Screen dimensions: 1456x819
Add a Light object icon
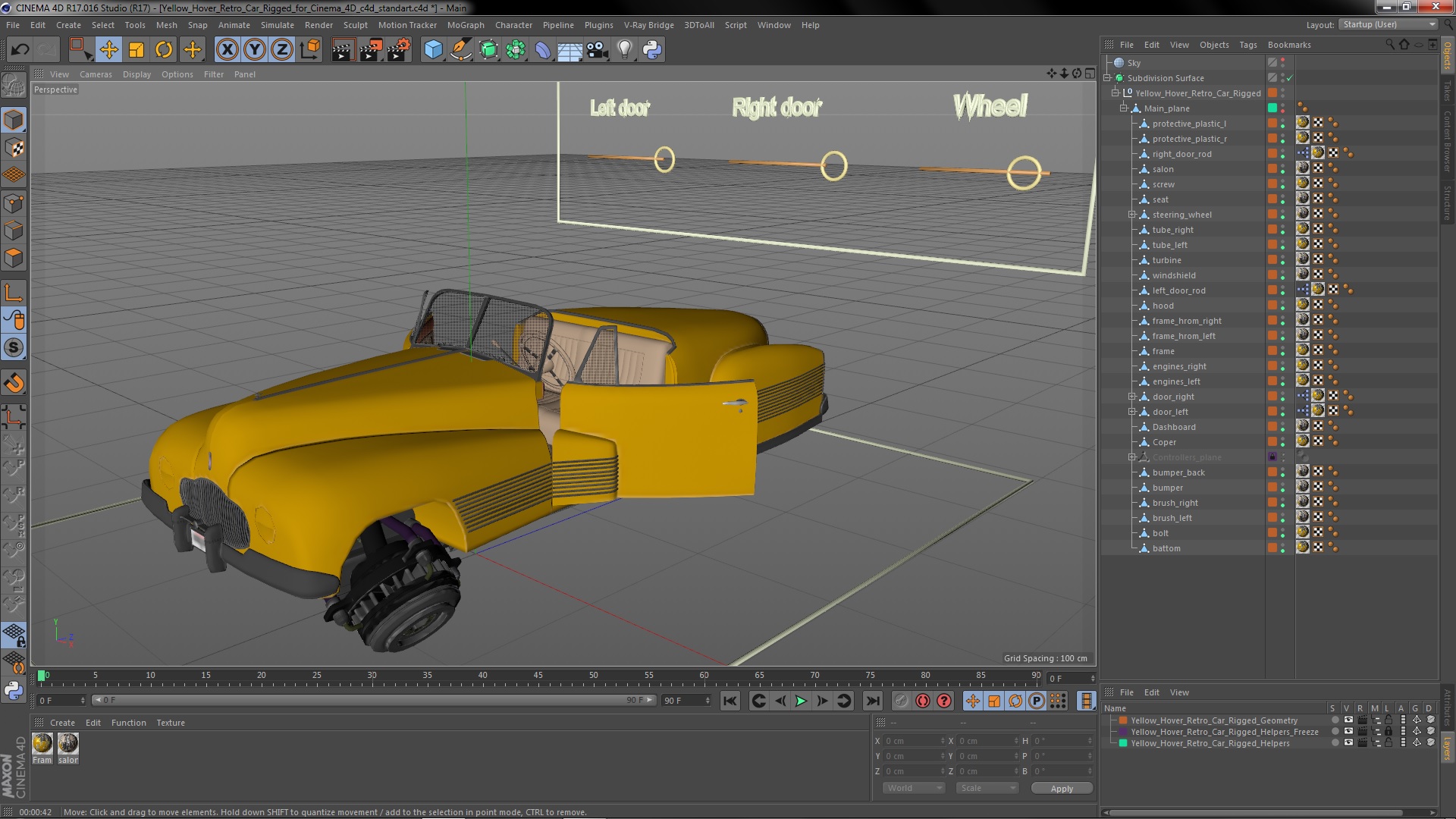[x=624, y=50]
